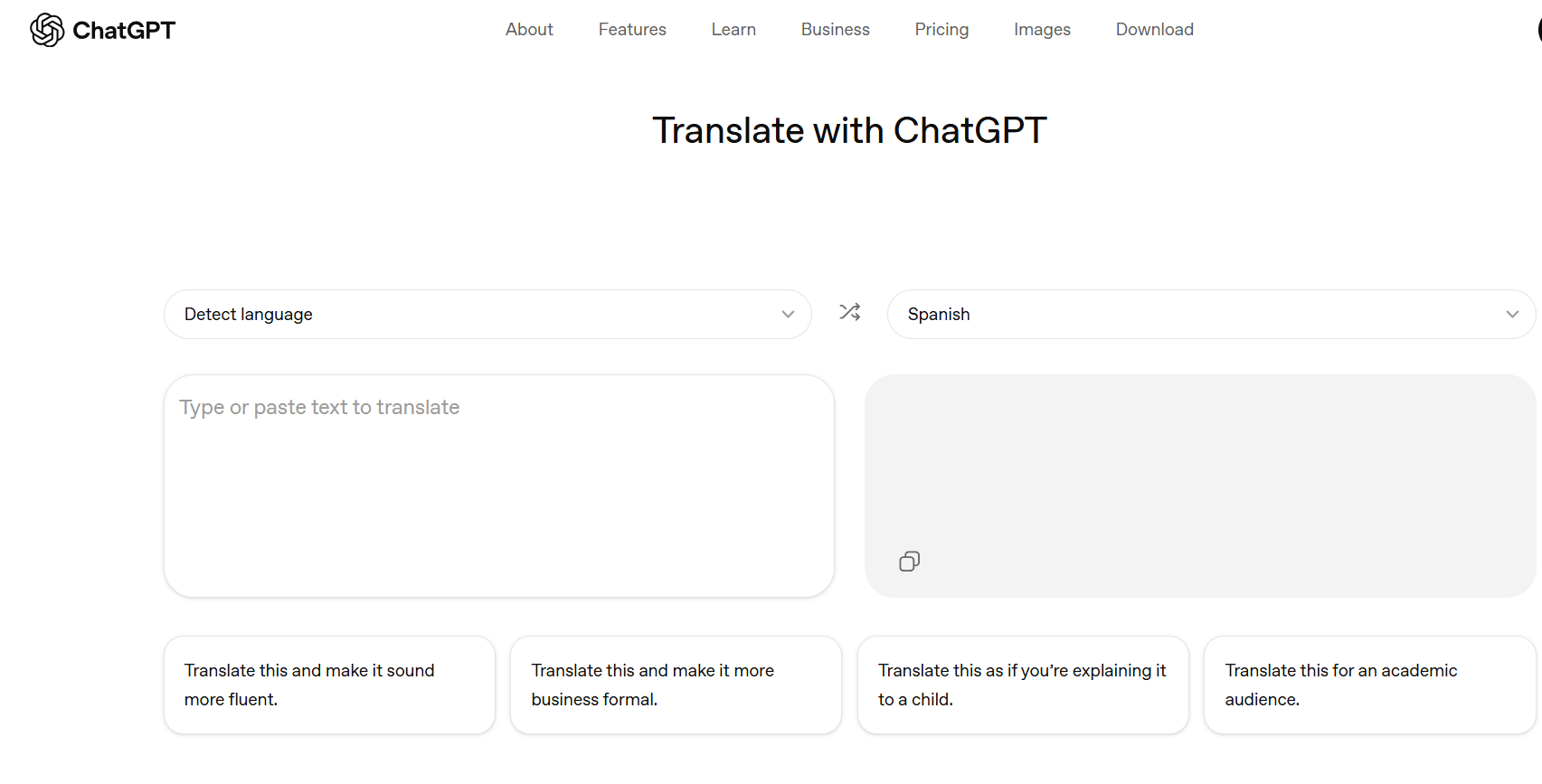
Task: Open the Pricing page link
Action: 941,29
